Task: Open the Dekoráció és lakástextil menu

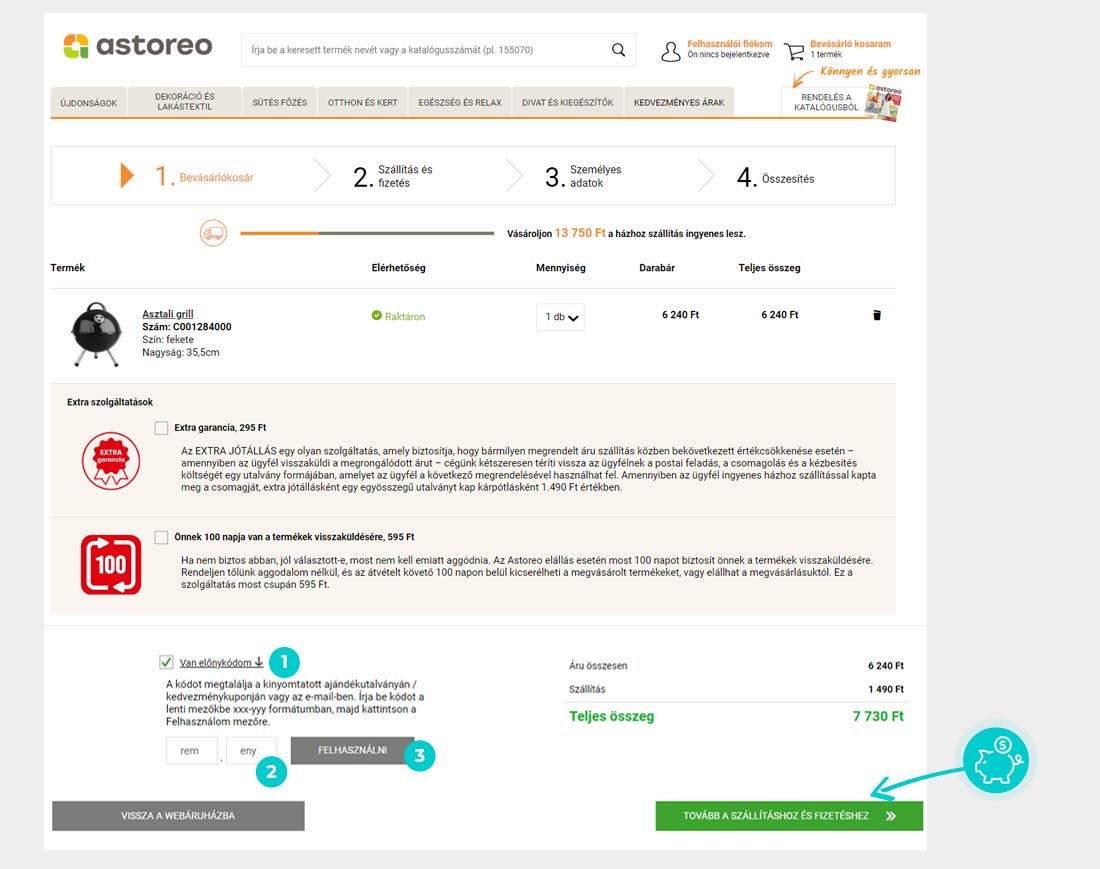Action: click(185, 102)
